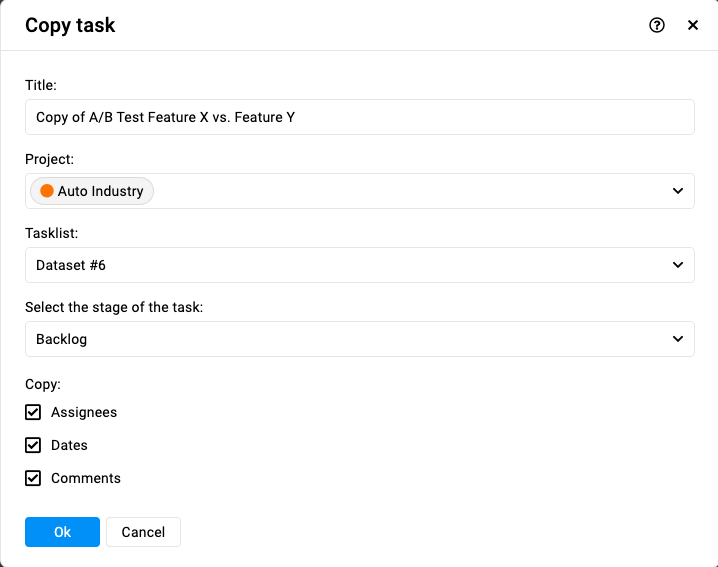
Task: Click the orange project color dot
Action: pos(47,191)
